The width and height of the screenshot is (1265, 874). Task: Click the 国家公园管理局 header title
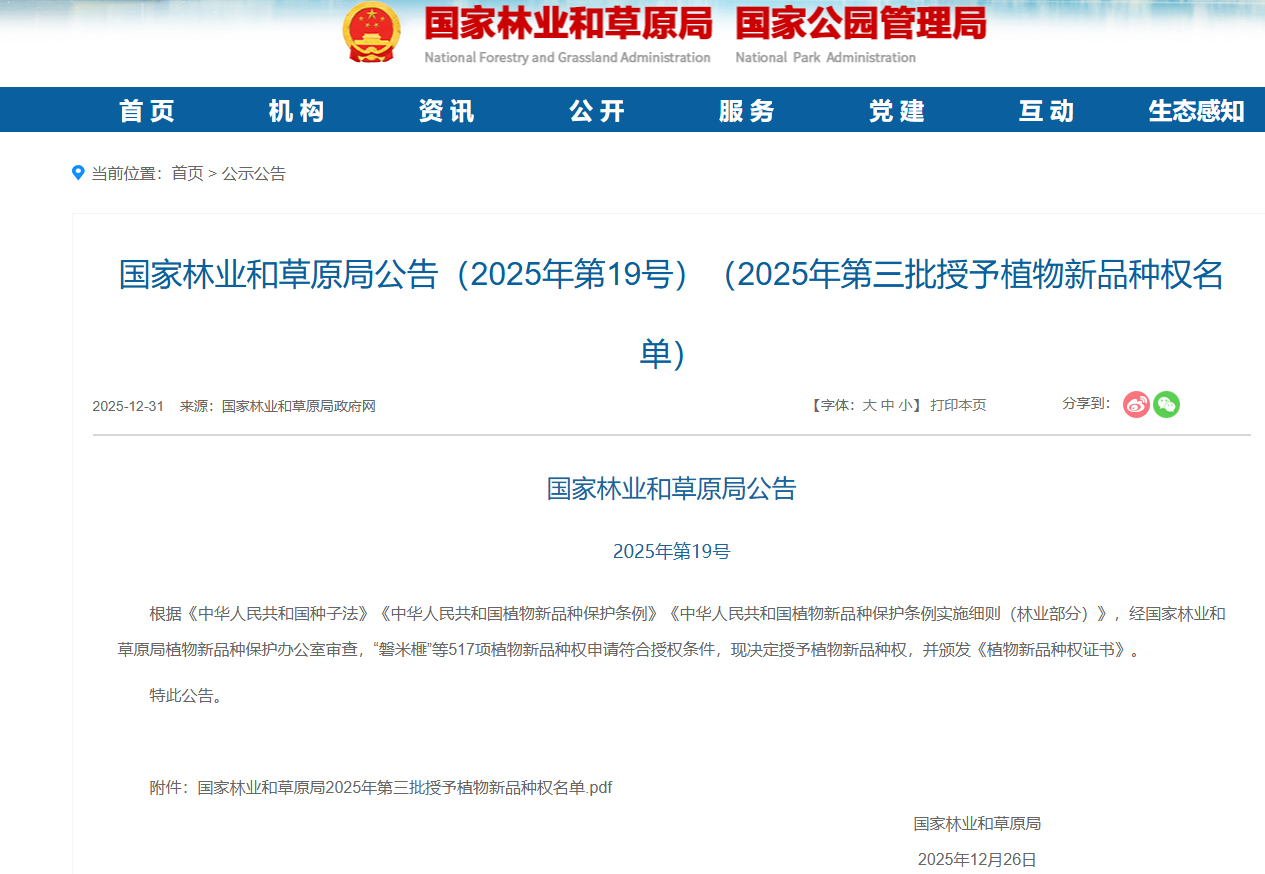(860, 24)
